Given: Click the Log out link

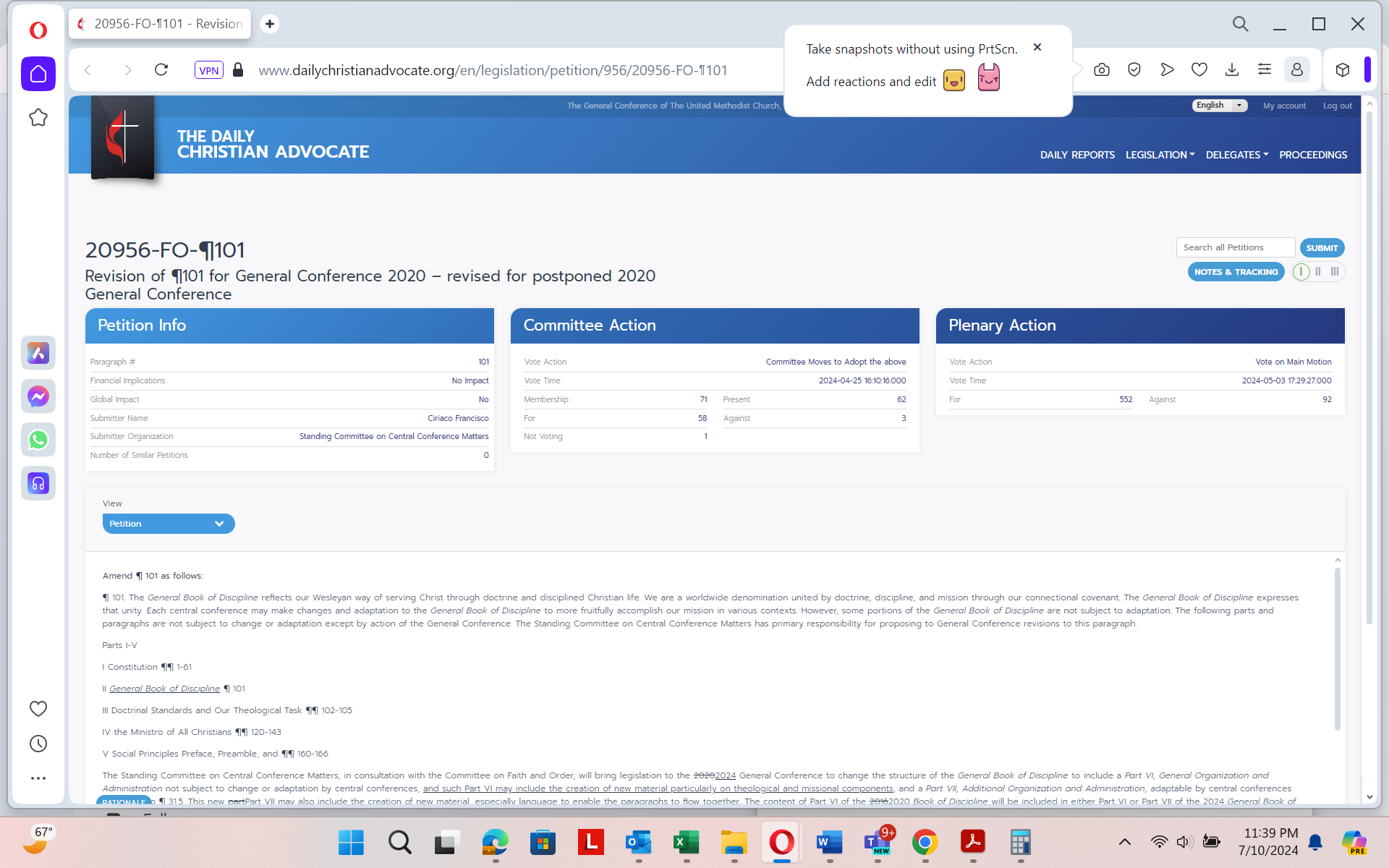Looking at the screenshot, I should pos(1337,106).
